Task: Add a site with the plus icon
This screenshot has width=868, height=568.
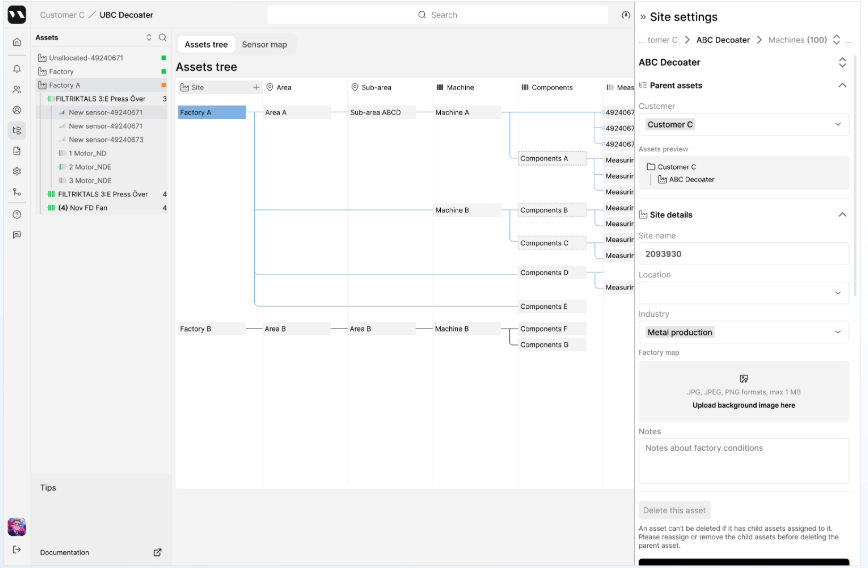Action: [256, 88]
